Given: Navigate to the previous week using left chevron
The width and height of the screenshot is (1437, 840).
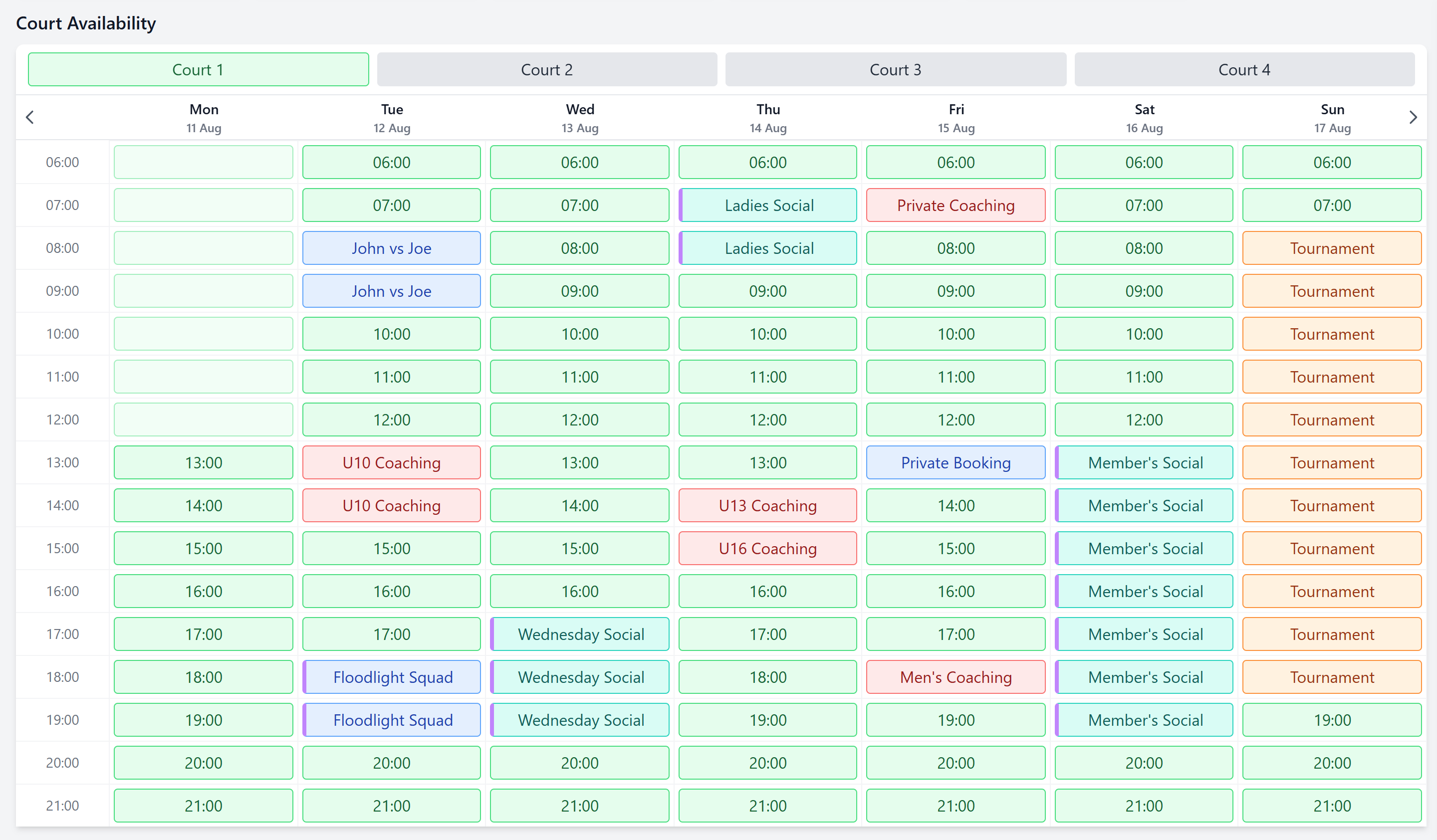Looking at the screenshot, I should (29, 117).
